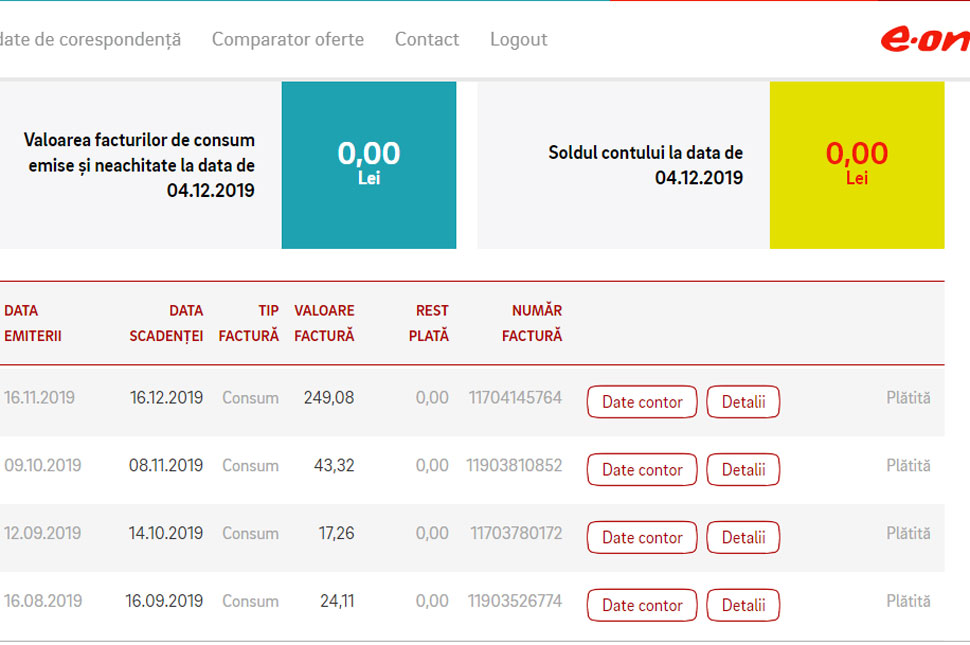Screen dimensions: 970x645
Task: Click the 0,00 rest plată in 16.11.2019 row
Action: click(x=432, y=398)
